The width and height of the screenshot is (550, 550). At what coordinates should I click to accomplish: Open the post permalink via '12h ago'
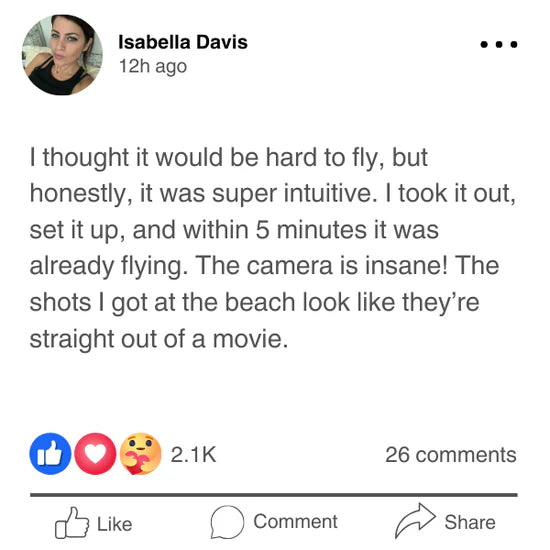point(153,66)
